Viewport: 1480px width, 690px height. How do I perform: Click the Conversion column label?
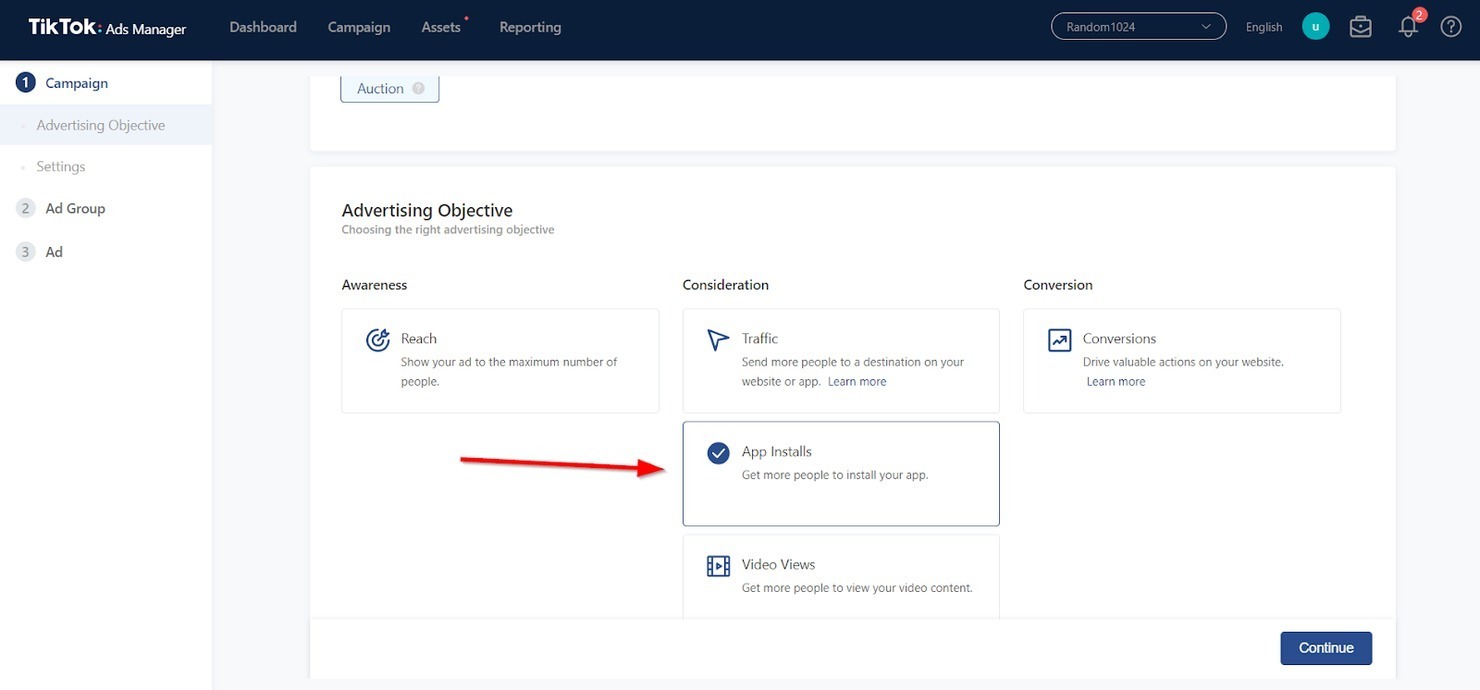(x=1058, y=285)
